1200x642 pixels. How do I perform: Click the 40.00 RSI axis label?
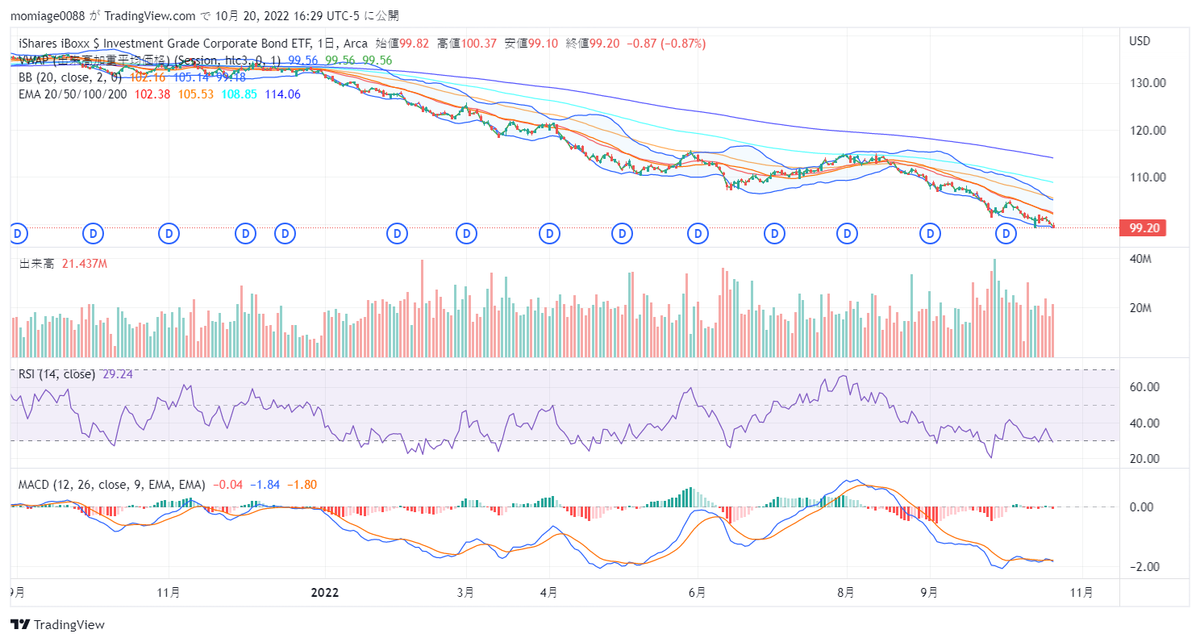[x=1144, y=423]
